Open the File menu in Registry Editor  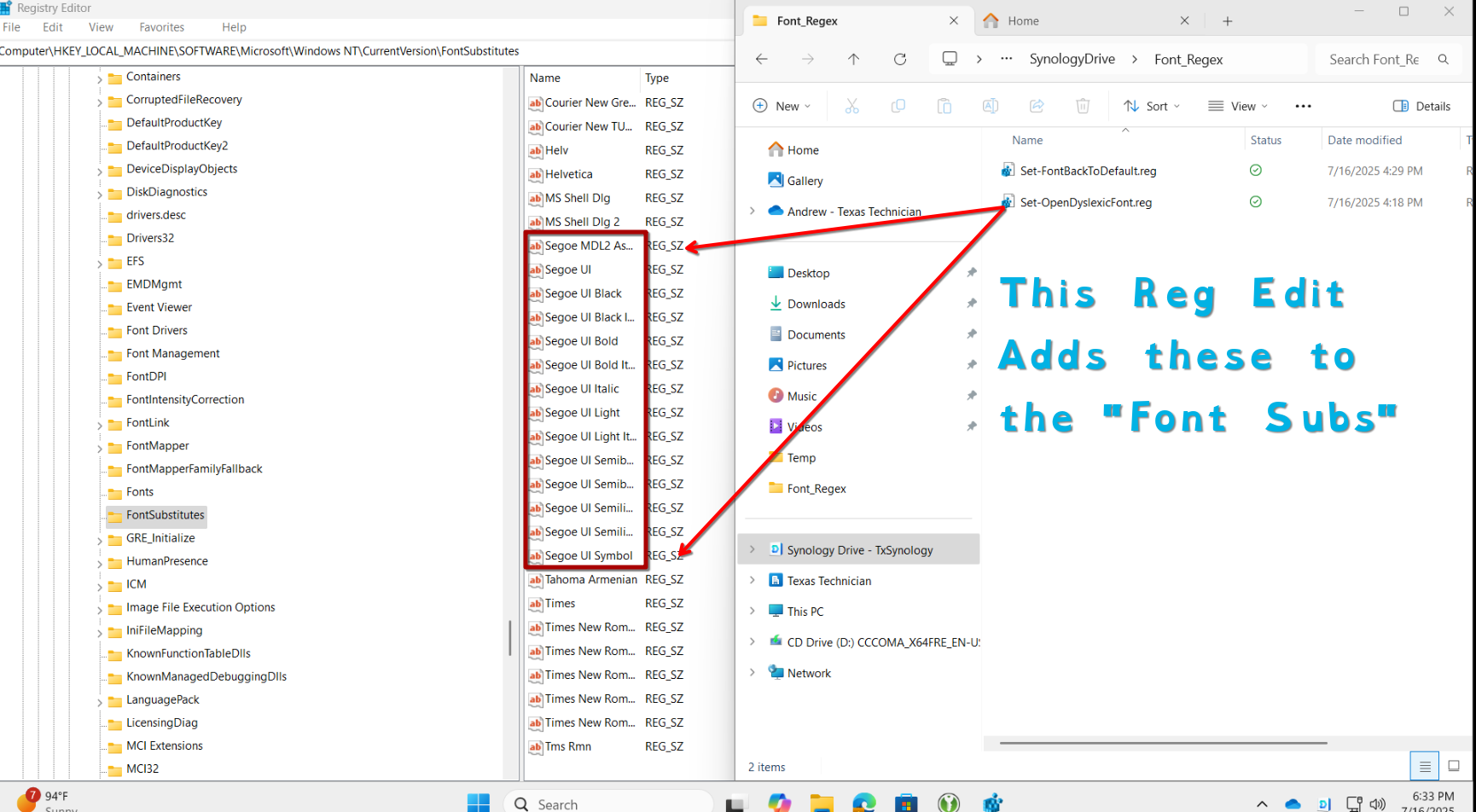point(12,27)
